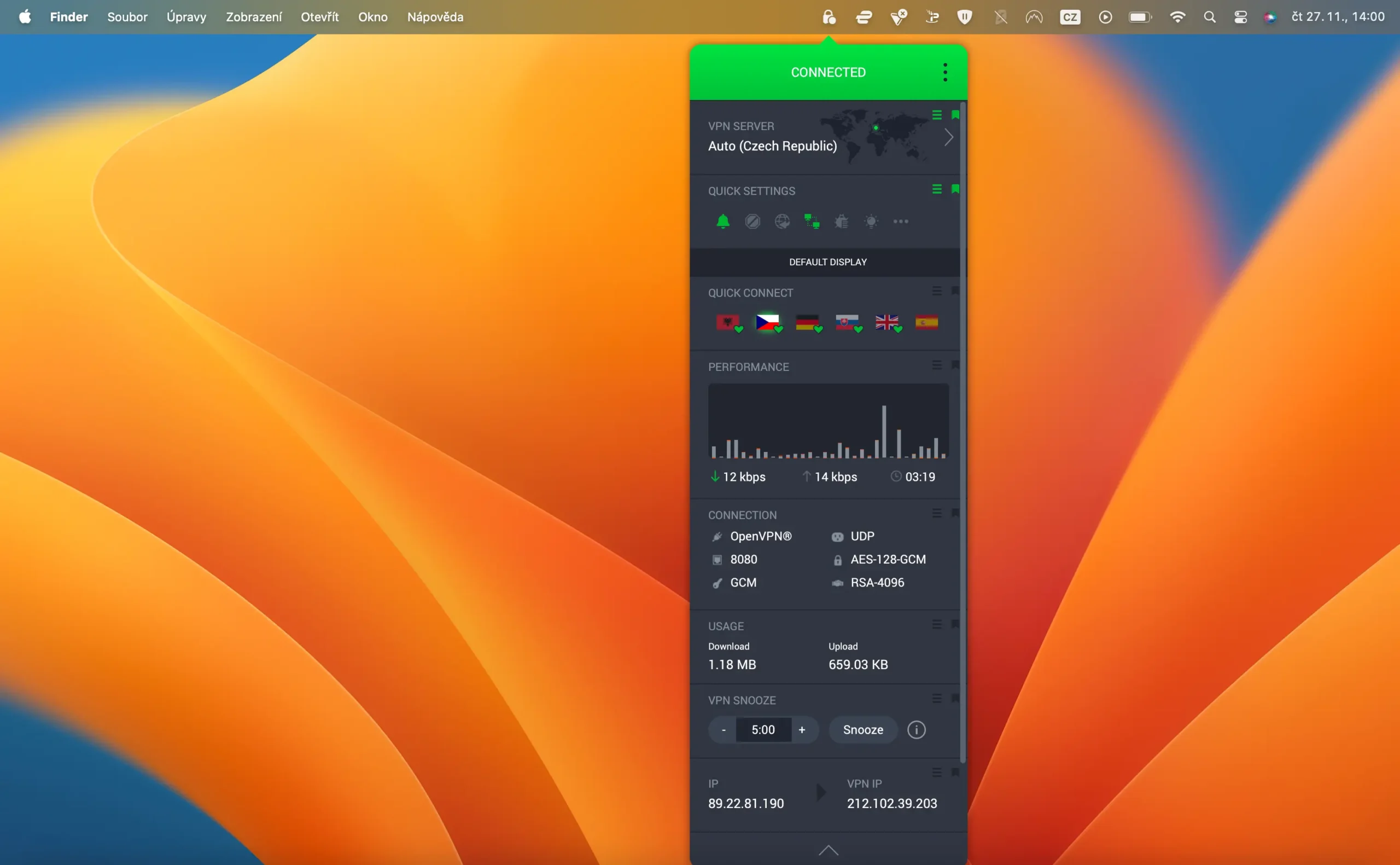The height and width of the screenshot is (865, 1400).
Task: Increase snooze time with plus button
Action: [802, 729]
